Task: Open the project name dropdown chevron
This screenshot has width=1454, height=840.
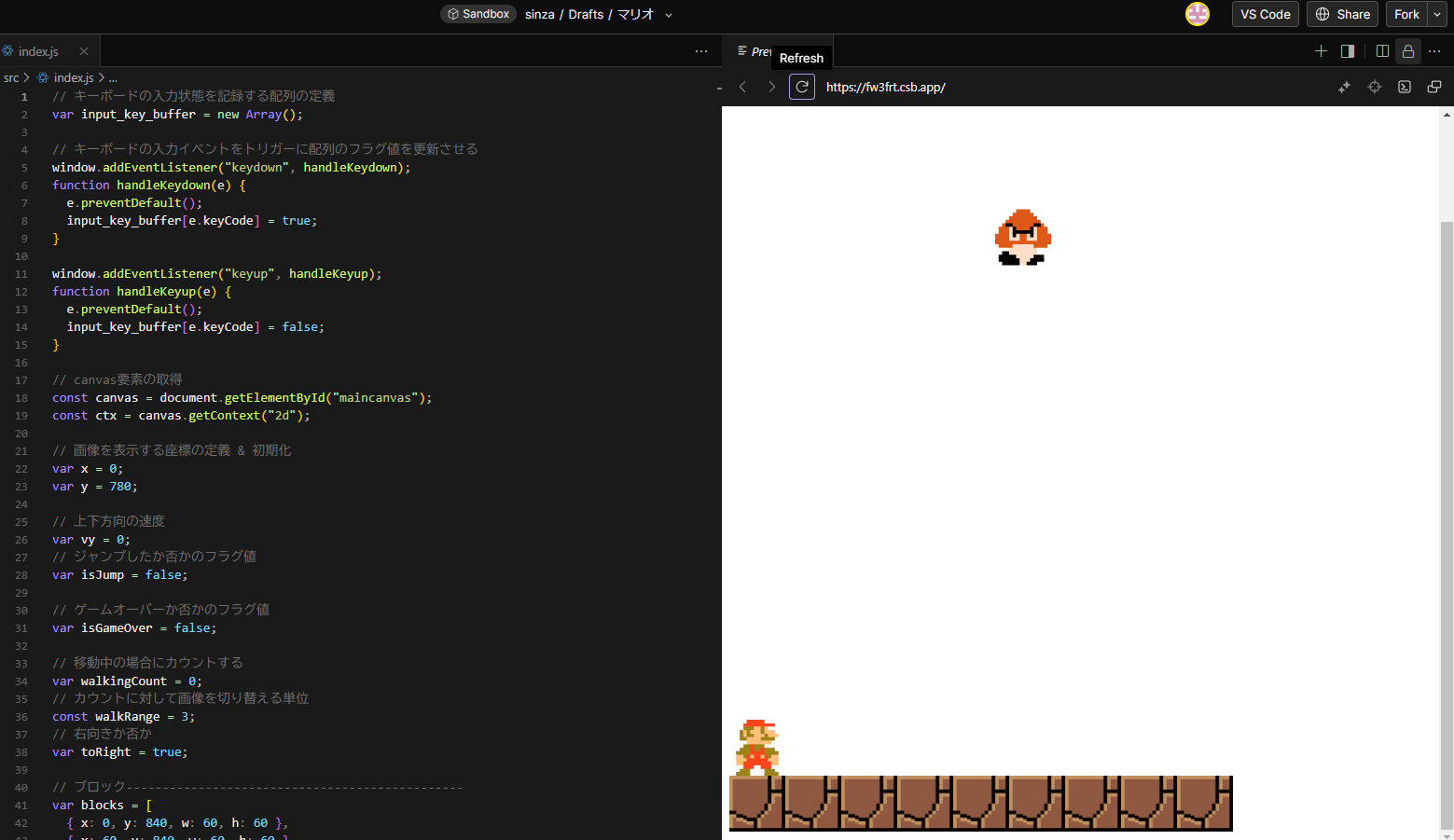Action: pyautogui.click(x=669, y=15)
